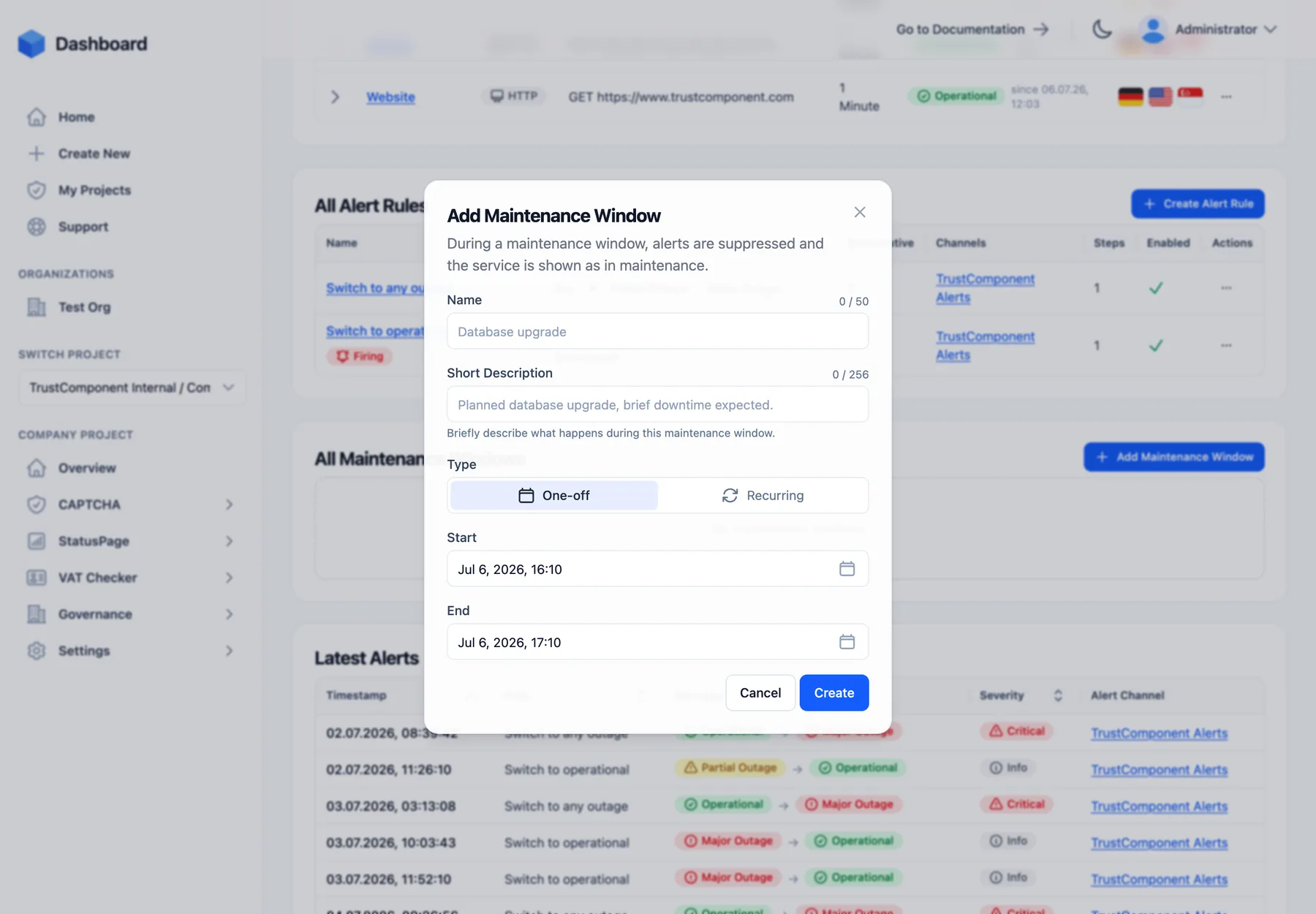Toggle dark mode moon icon

[1102, 29]
